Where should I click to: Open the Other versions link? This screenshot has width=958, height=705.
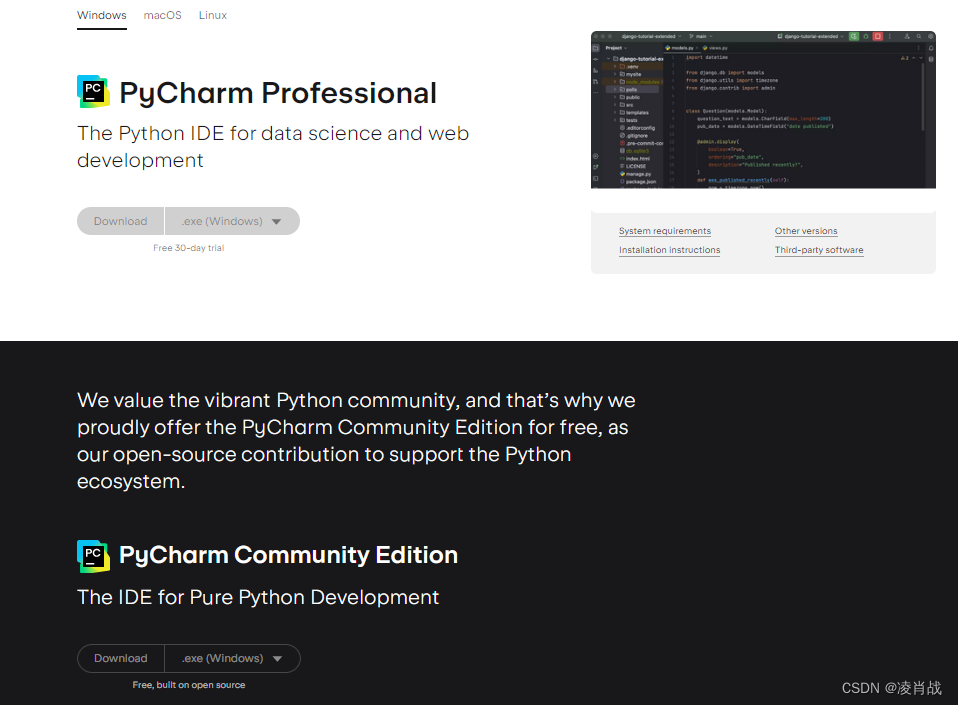pyautogui.click(x=806, y=231)
